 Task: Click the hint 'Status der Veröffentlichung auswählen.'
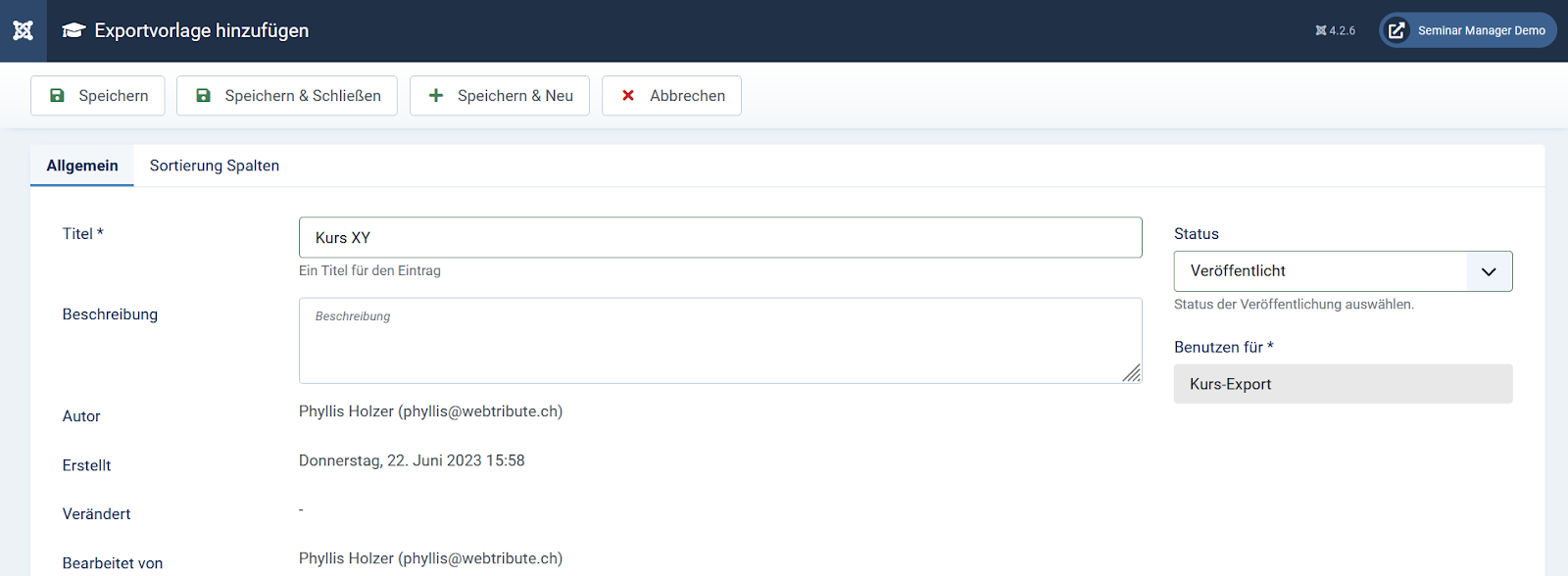point(1294,305)
